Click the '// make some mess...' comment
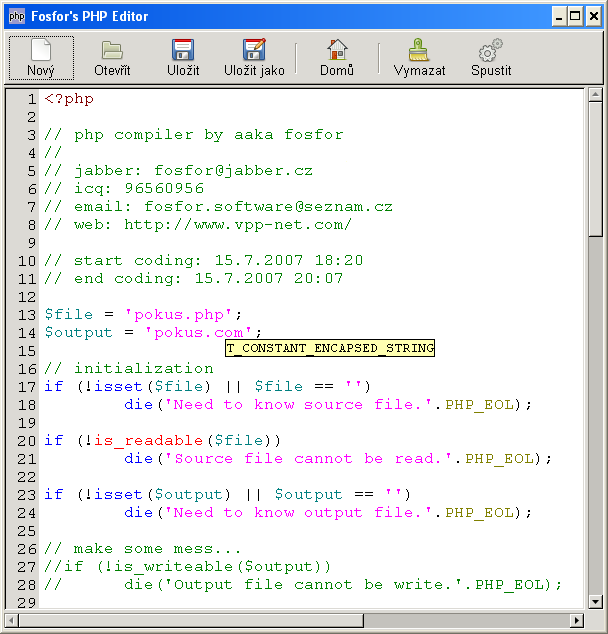Screen dimensions: 608x634 pos(142,549)
